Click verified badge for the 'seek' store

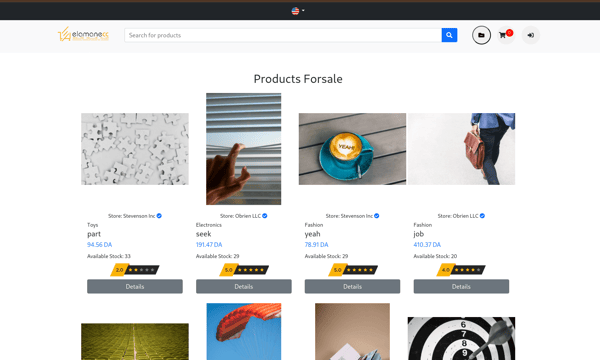[x=265, y=216]
